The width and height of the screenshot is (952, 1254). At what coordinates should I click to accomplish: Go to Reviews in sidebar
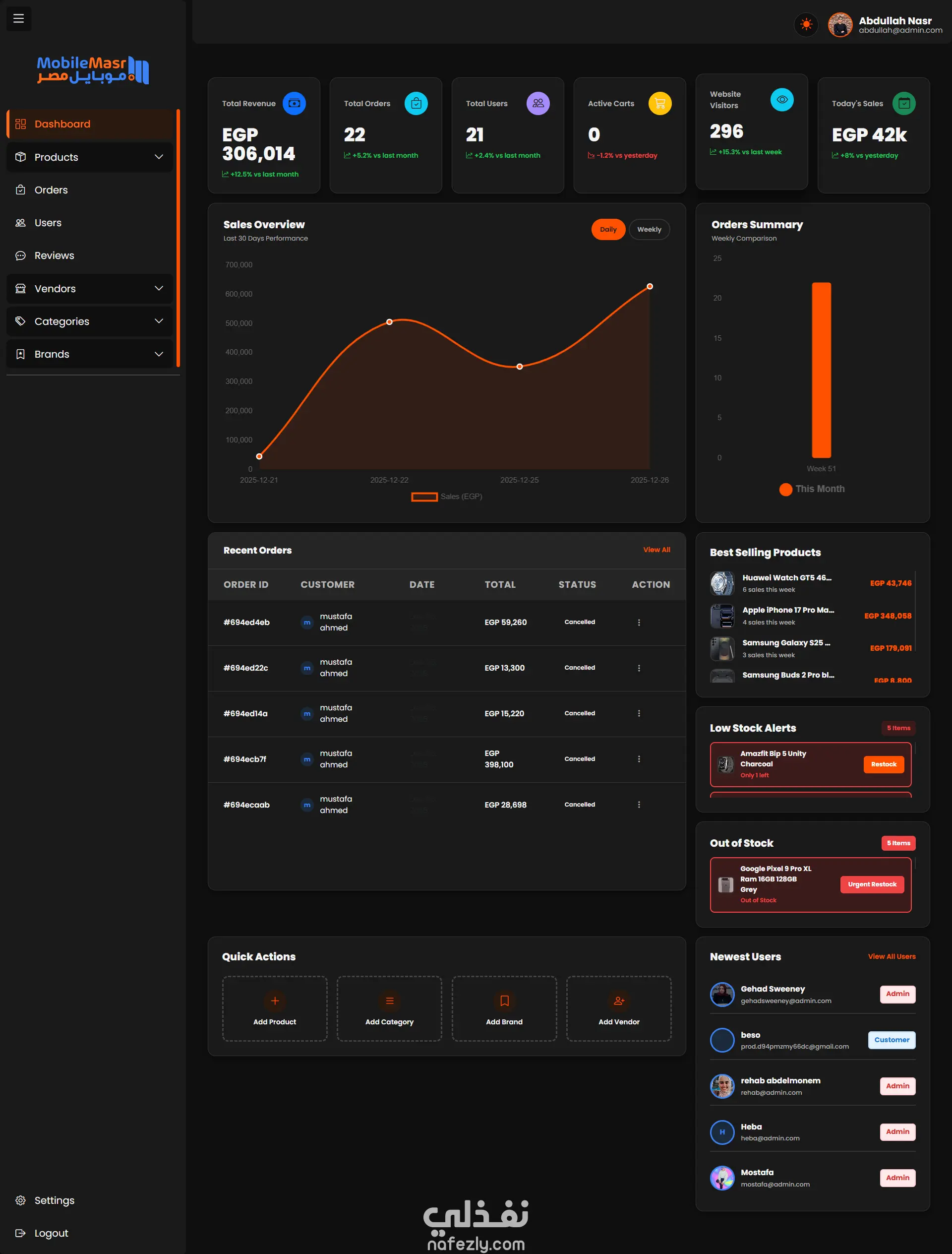point(54,255)
